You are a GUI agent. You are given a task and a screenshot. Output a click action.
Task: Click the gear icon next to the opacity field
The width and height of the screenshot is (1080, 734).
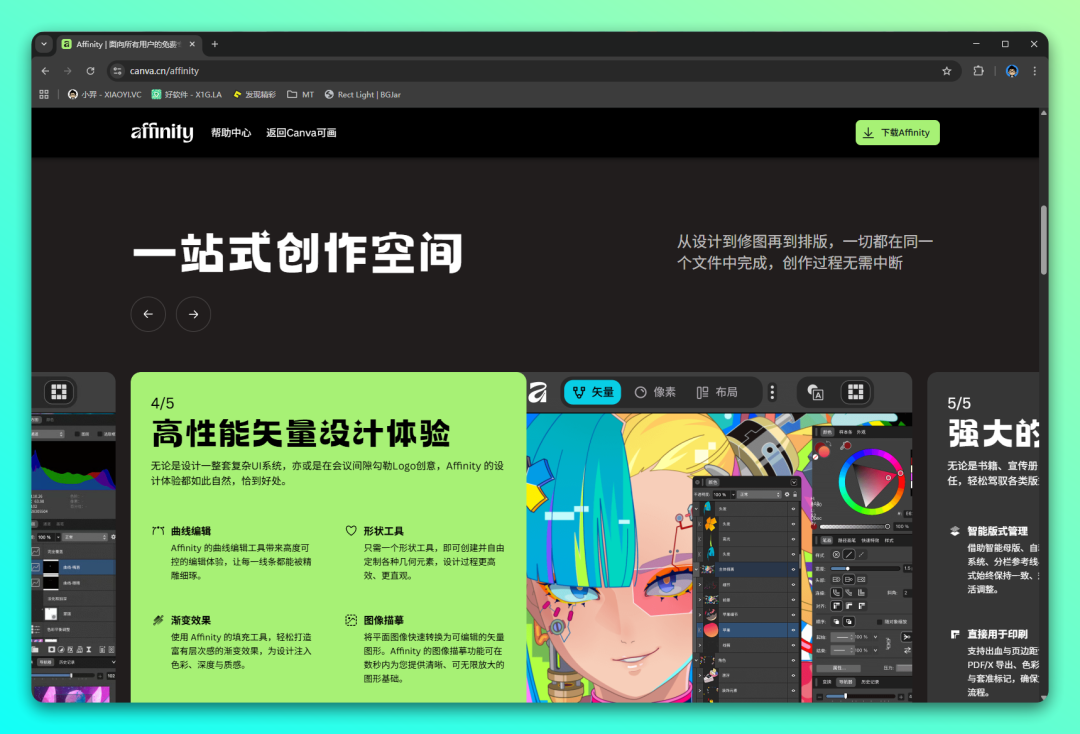click(x=785, y=493)
